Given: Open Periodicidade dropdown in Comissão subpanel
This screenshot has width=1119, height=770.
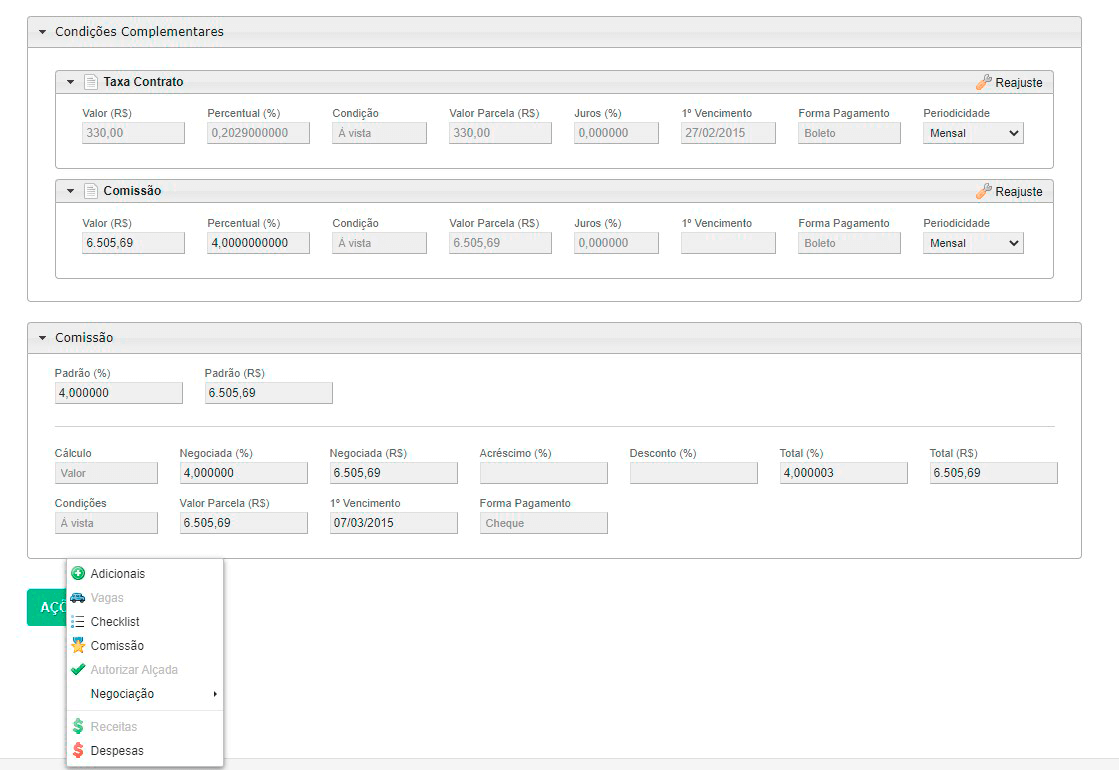Looking at the screenshot, I should [973, 243].
